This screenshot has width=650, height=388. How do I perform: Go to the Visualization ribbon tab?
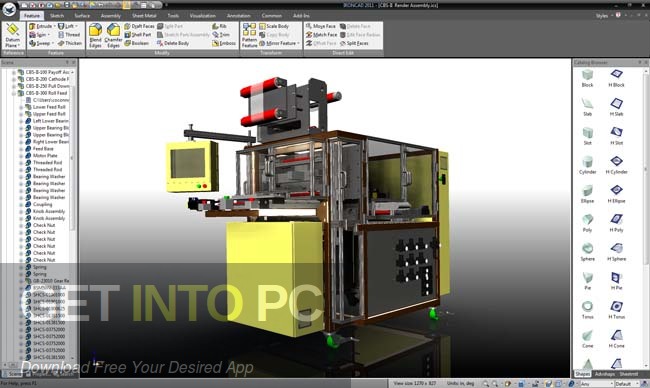[203, 16]
